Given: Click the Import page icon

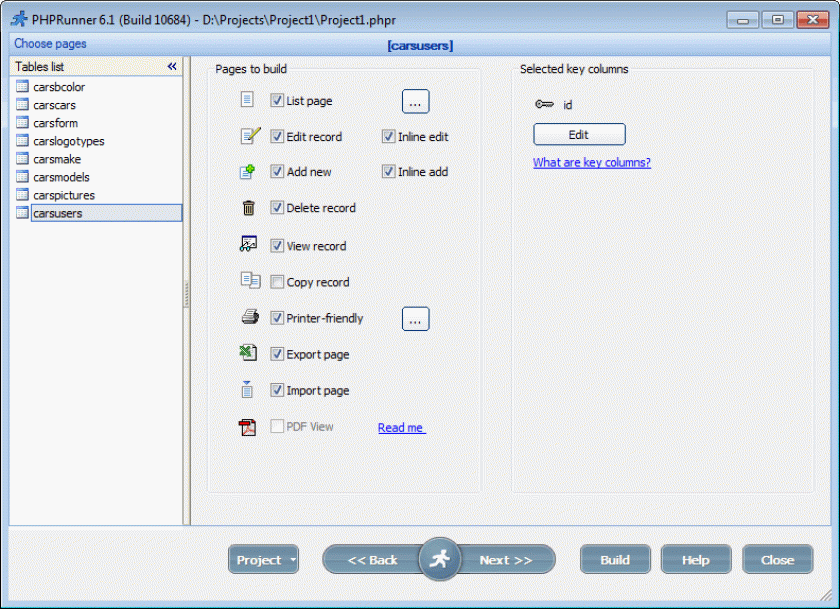Looking at the screenshot, I should pos(247,389).
